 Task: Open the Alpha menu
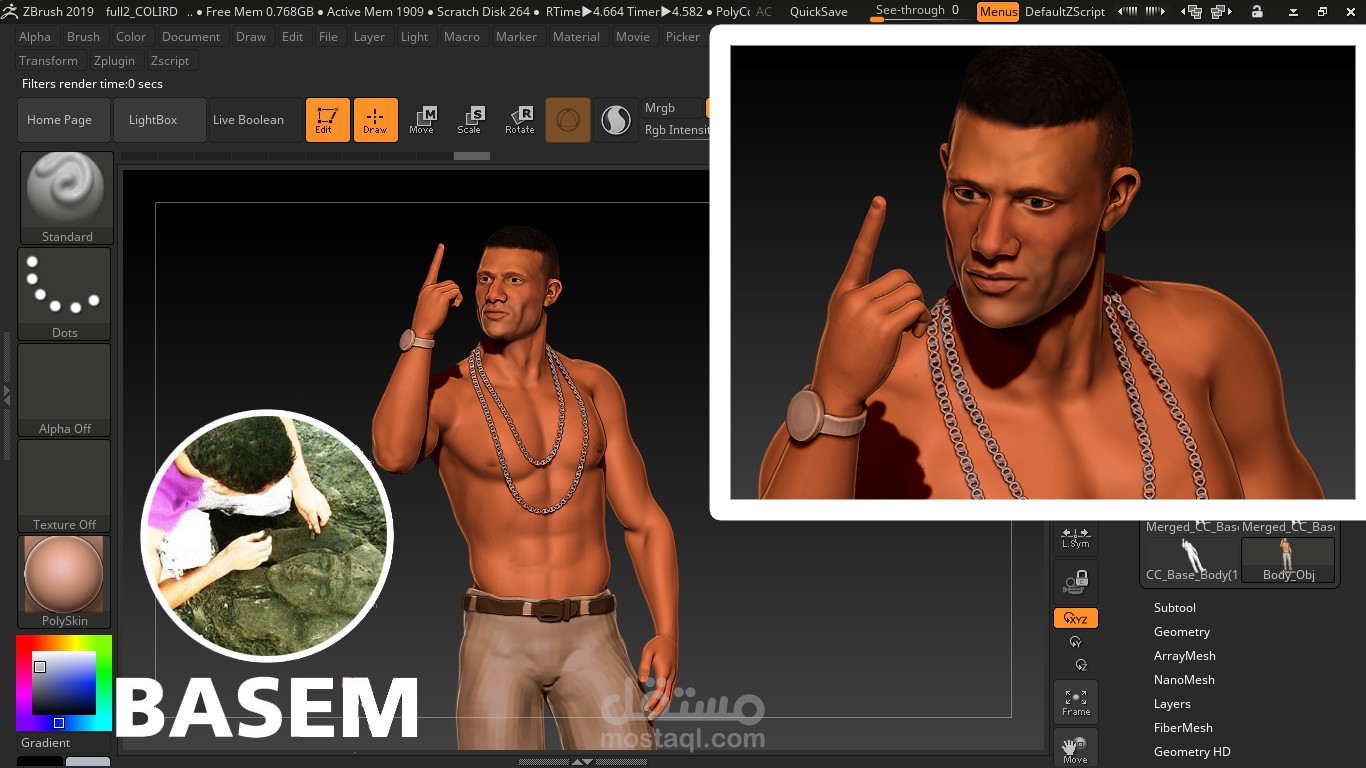click(35, 37)
